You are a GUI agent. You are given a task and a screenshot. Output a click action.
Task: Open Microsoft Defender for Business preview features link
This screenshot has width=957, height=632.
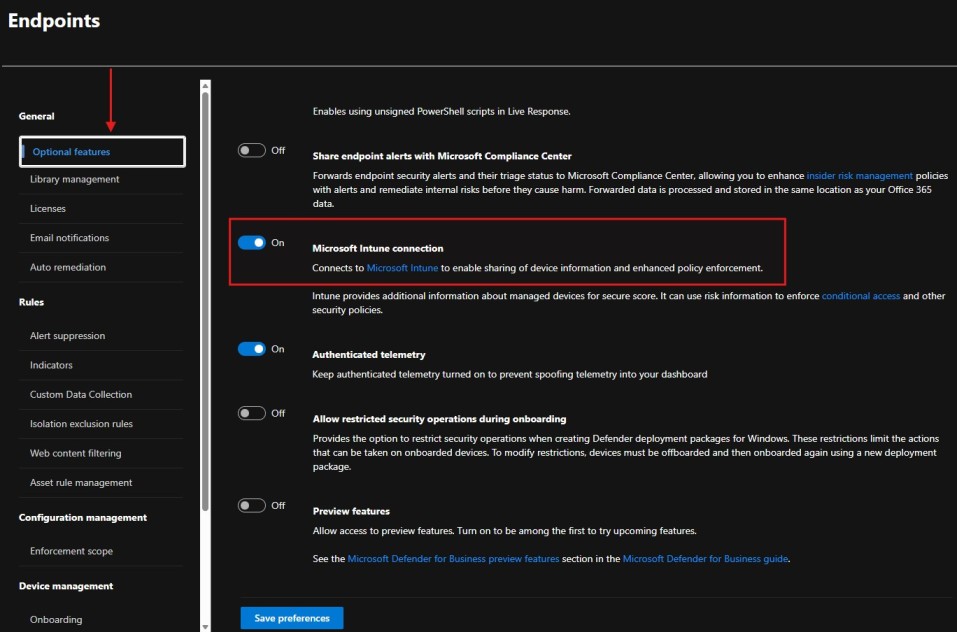pos(453,559)
